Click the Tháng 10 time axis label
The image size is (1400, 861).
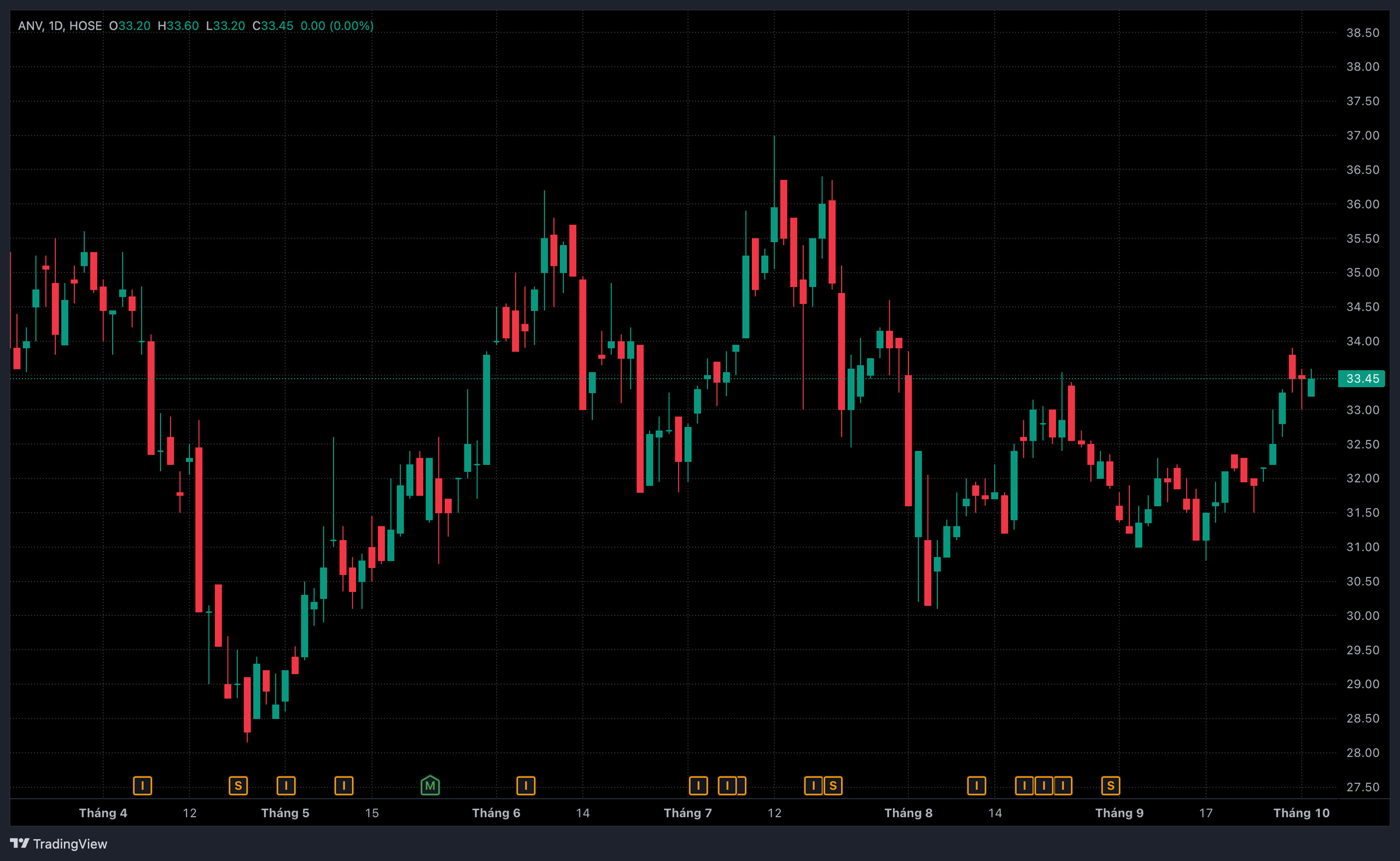click(x=1302, y=812)
